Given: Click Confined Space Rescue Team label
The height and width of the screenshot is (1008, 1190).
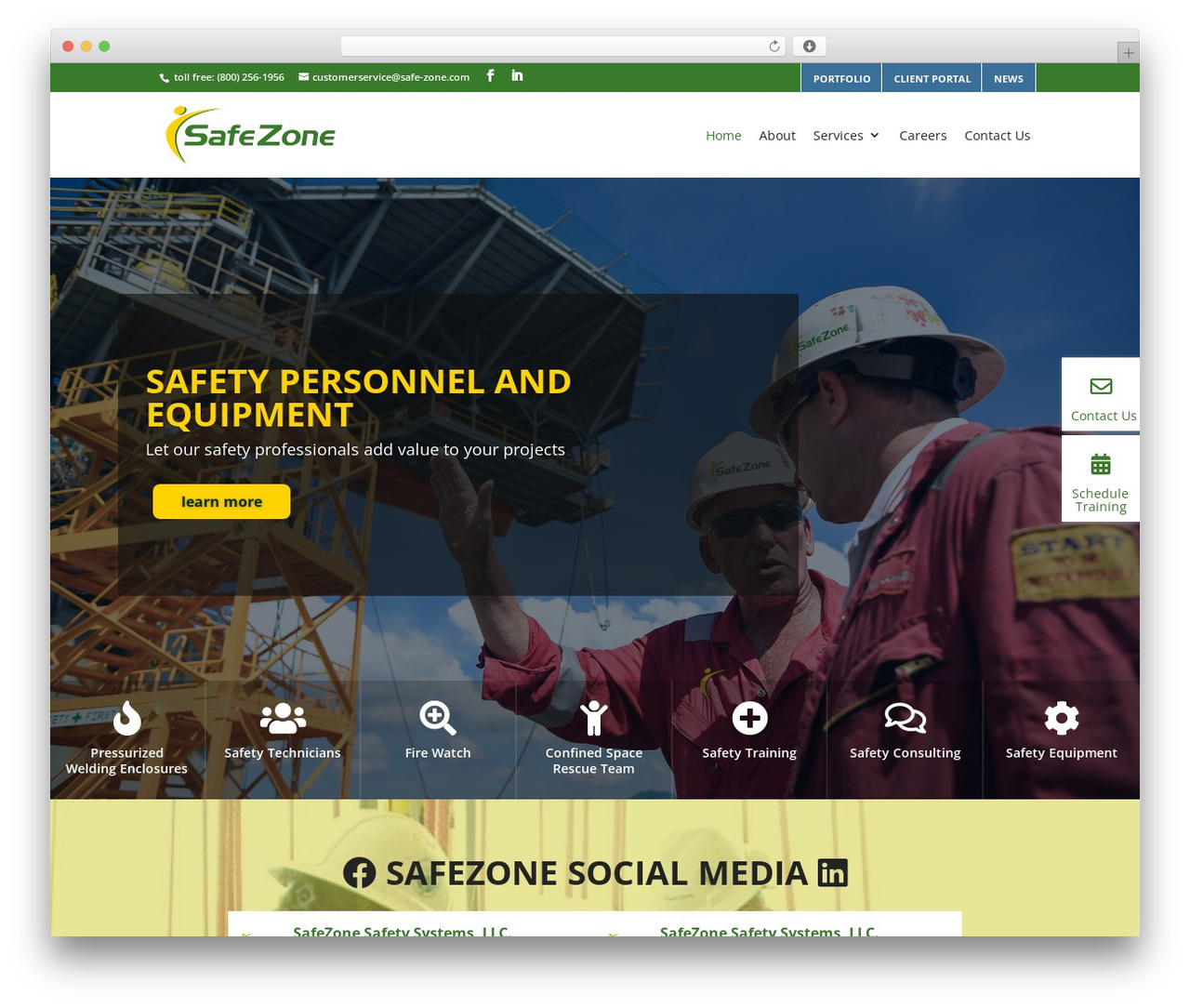Looking at the screenshot, I should click(x=594, y=761).
